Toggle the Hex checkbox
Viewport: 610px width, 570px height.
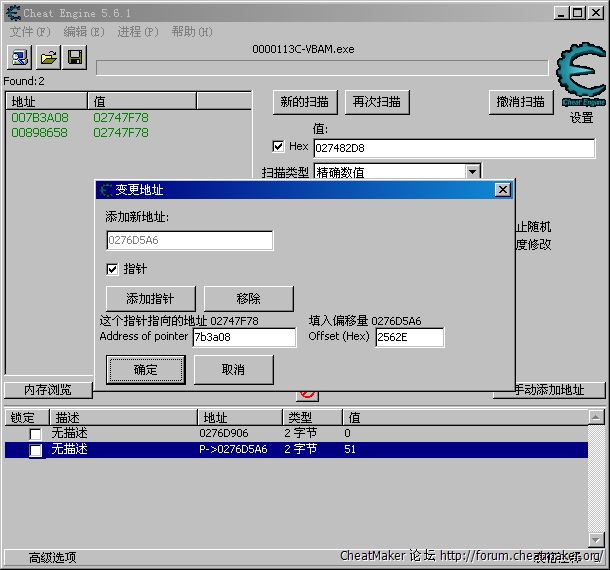[279, 146]
